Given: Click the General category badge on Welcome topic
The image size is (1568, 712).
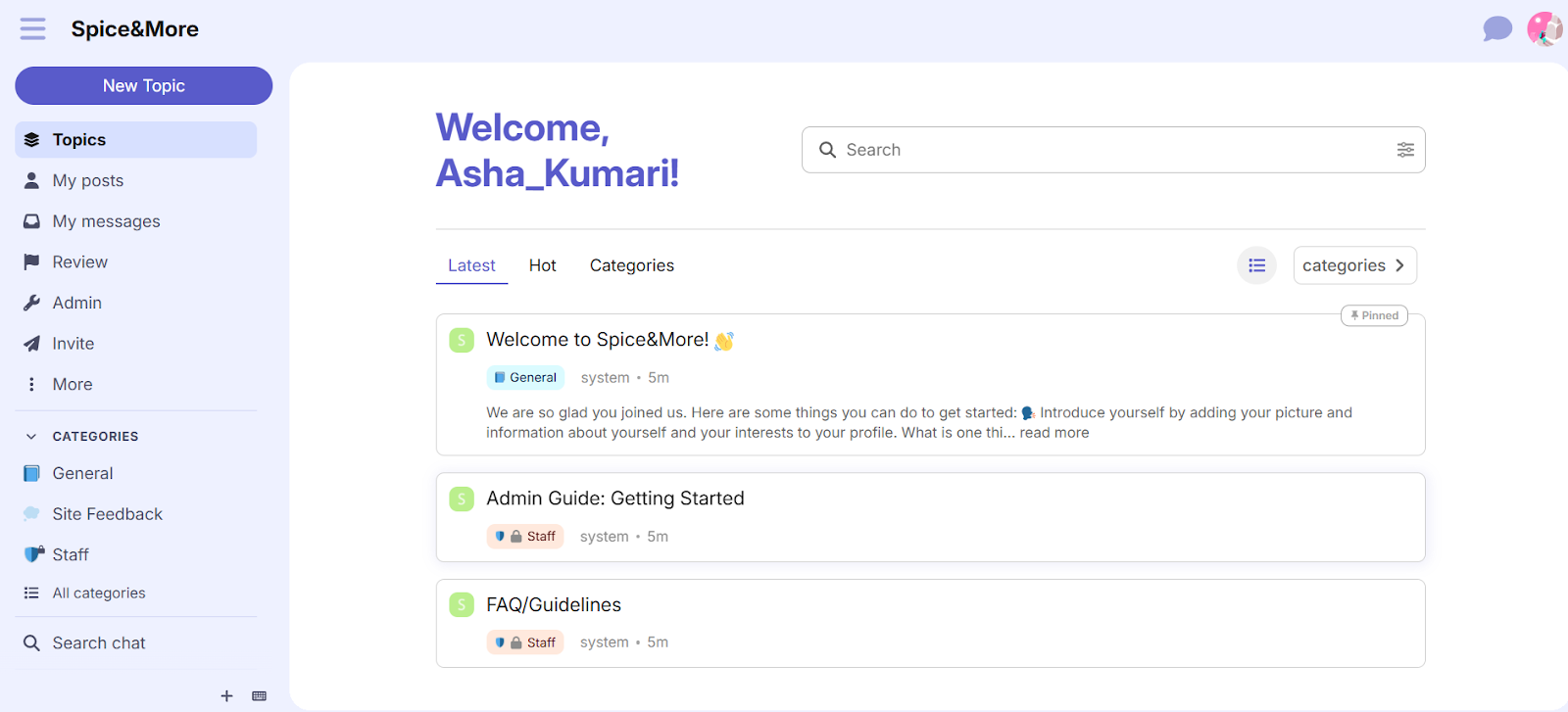Looking at the screenshot, I should point(525,378).
